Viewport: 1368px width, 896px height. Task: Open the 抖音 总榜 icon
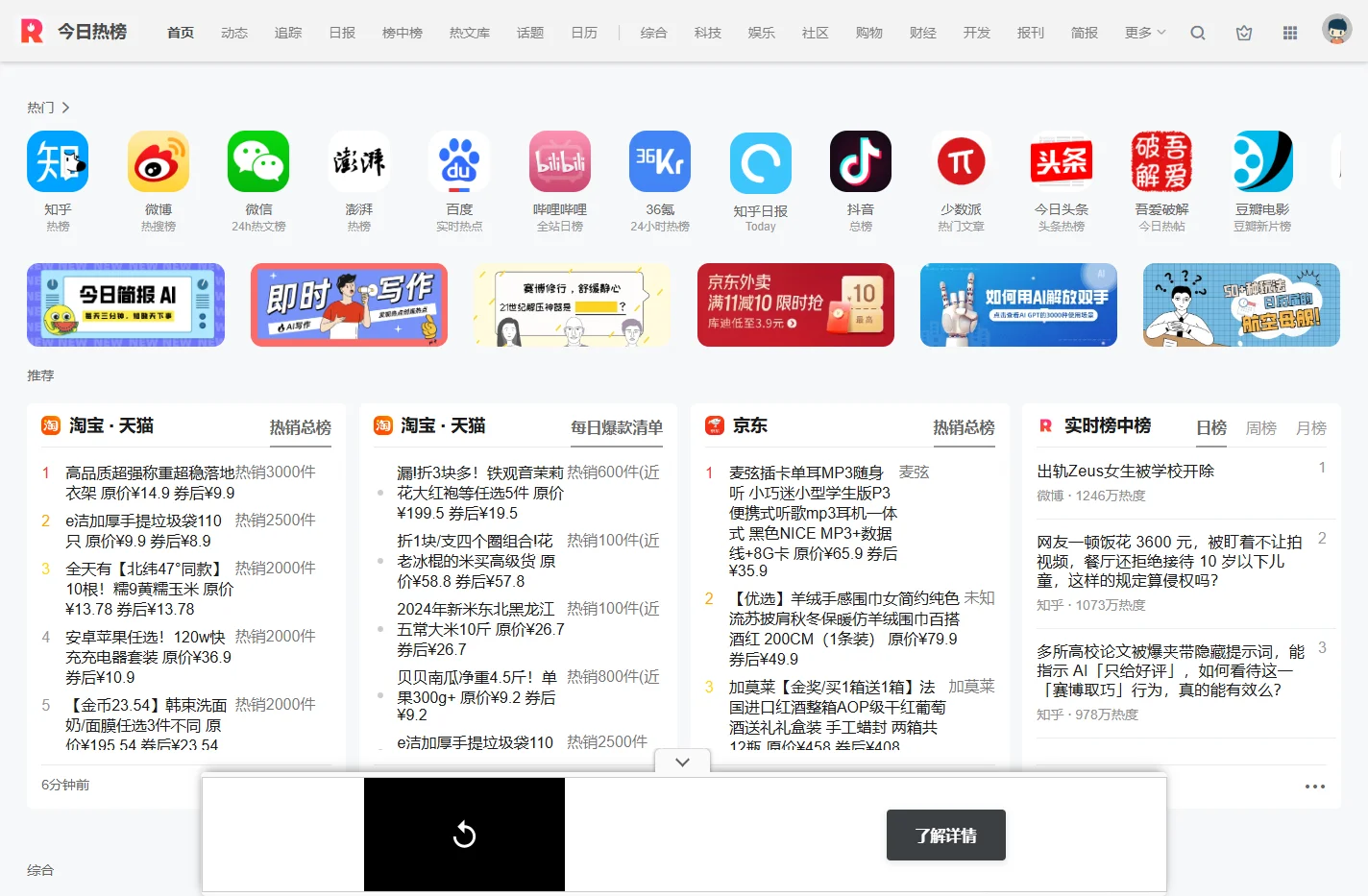click(x=861, y=161)
